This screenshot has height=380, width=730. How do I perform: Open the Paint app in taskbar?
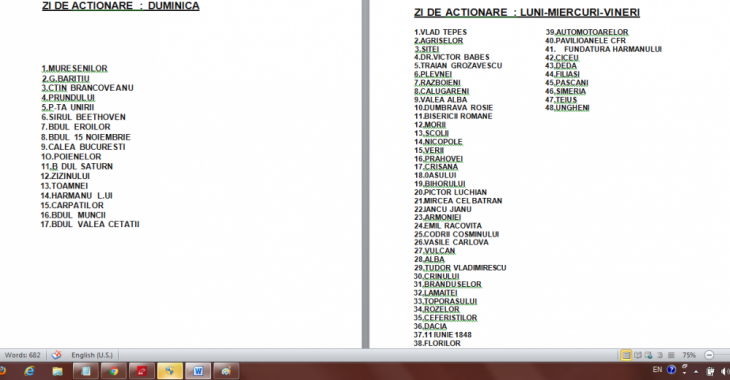click(x=226, y=371)
